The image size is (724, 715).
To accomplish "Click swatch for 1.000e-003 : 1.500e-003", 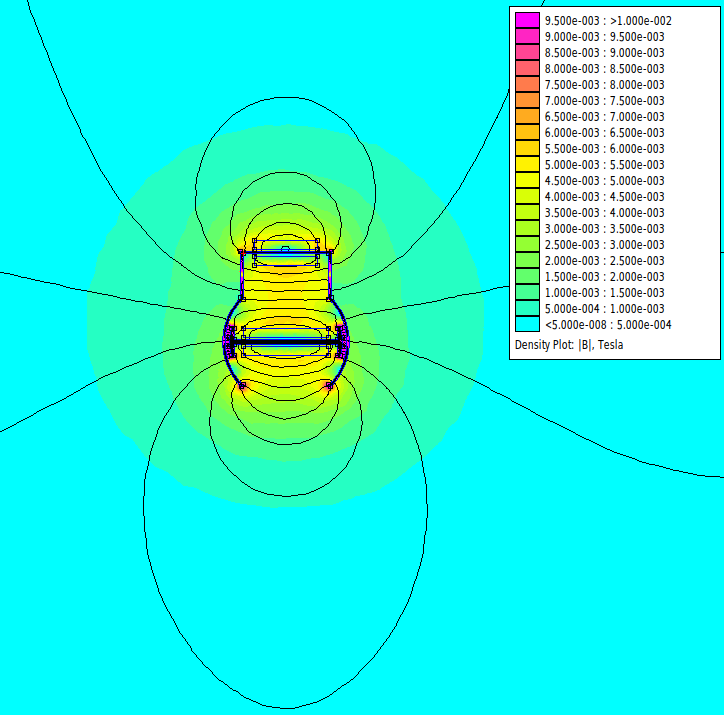I will coord(527,292).
